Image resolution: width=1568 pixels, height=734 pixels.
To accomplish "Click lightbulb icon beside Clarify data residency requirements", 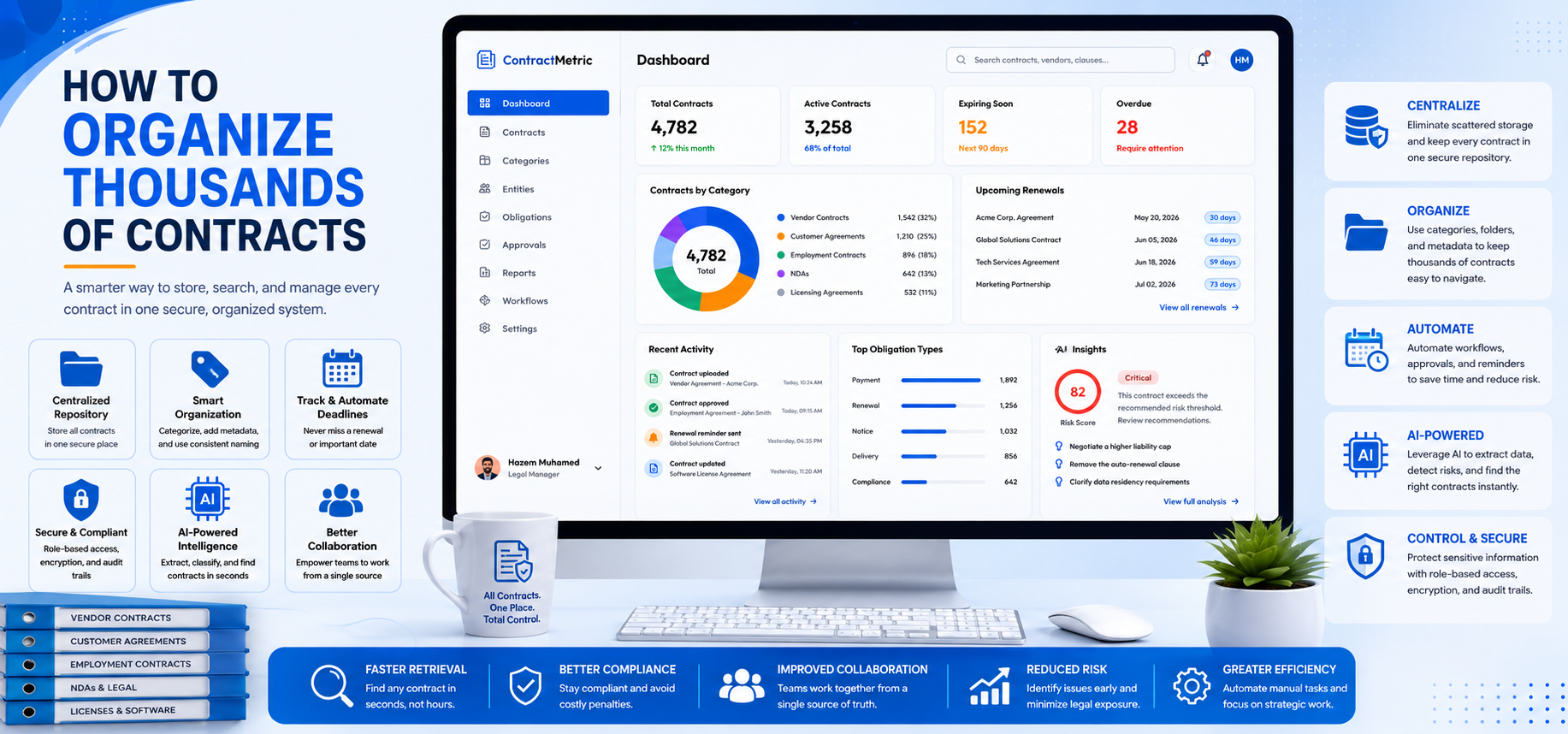I will pos(1059,482).
